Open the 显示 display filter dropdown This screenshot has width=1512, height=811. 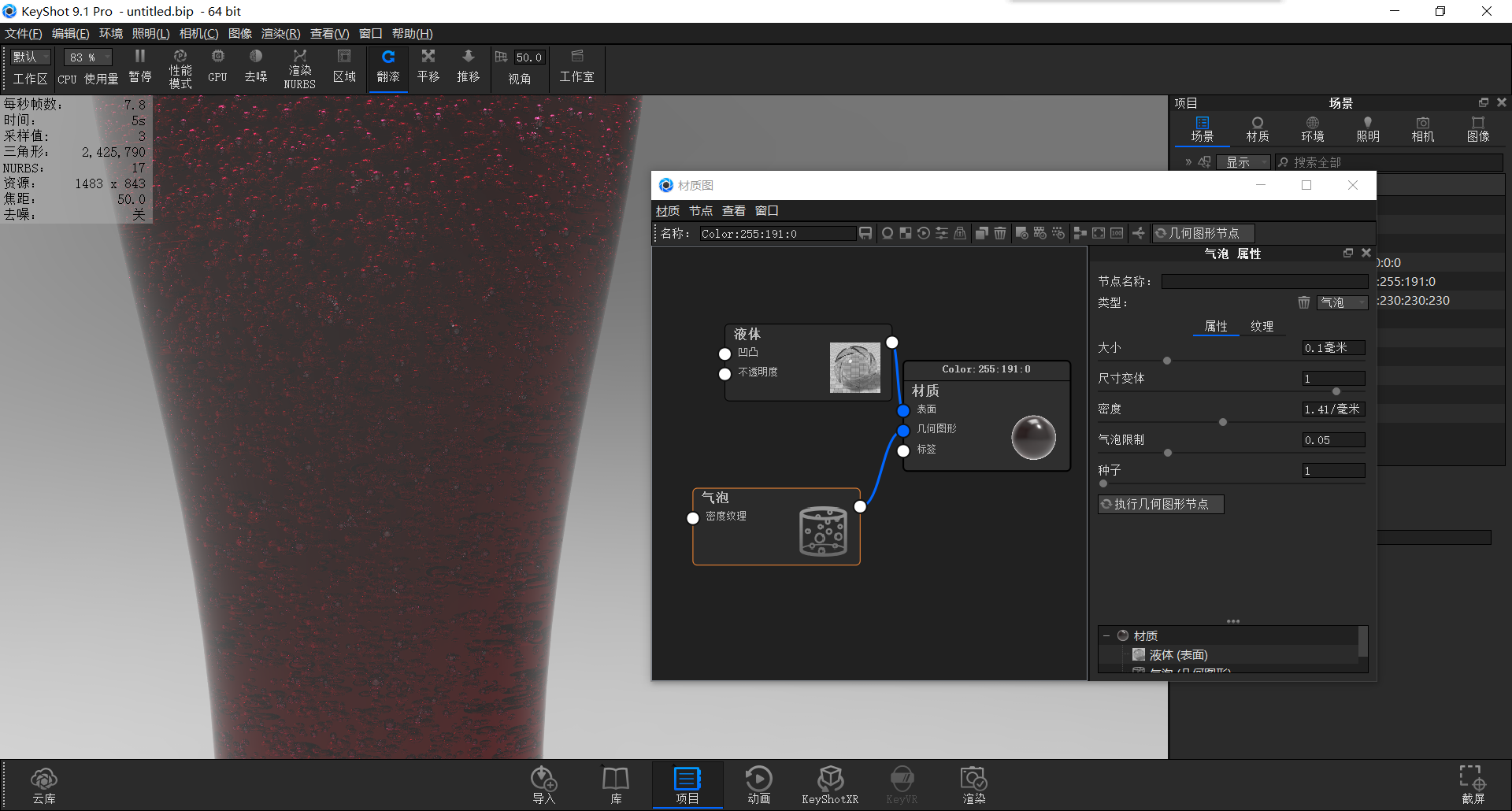click(1243, 161)
